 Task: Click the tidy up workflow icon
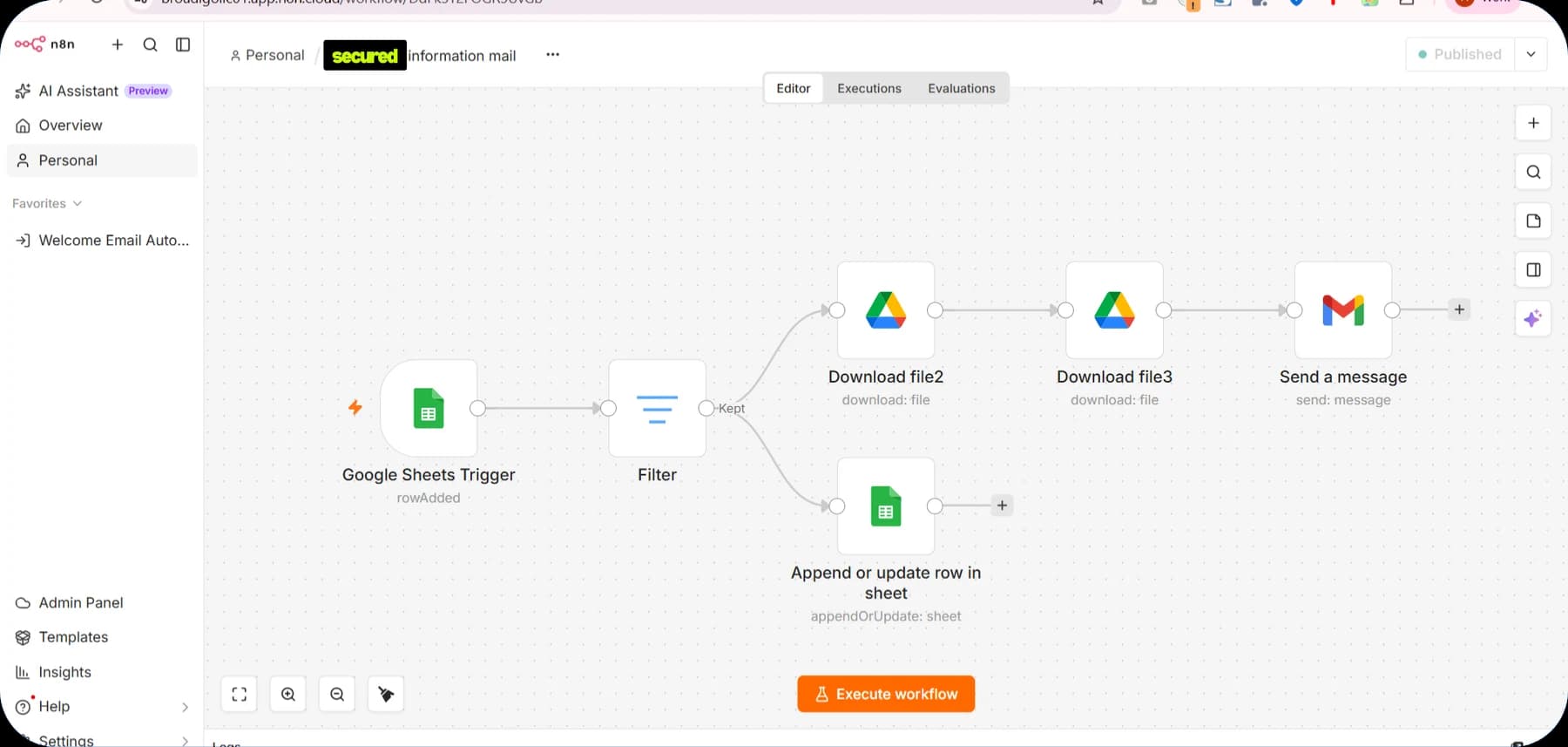(x=386, y=694)
